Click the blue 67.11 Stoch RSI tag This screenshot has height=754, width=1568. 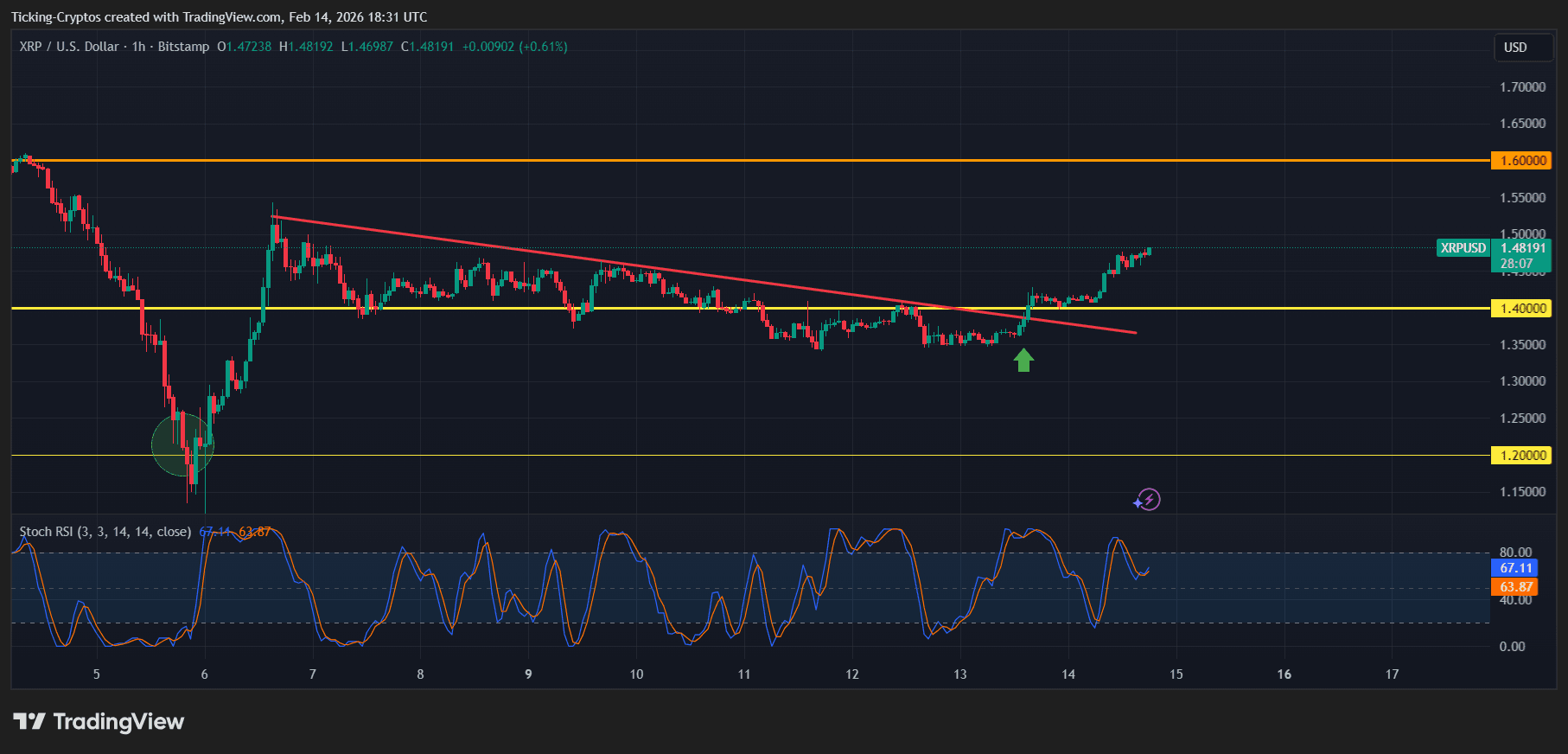1515,568
